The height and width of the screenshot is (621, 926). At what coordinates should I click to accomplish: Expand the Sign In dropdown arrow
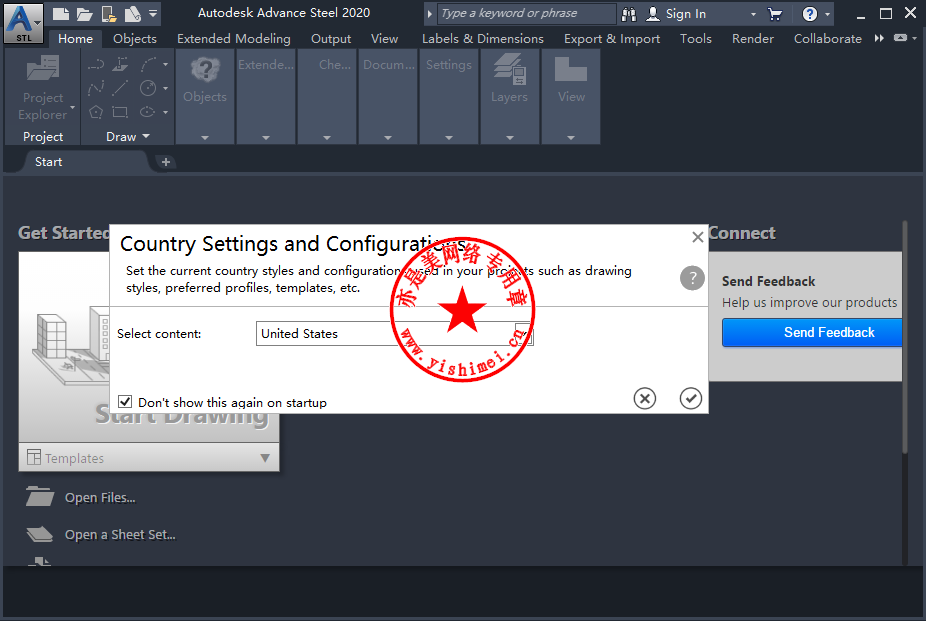pos(753,14)
